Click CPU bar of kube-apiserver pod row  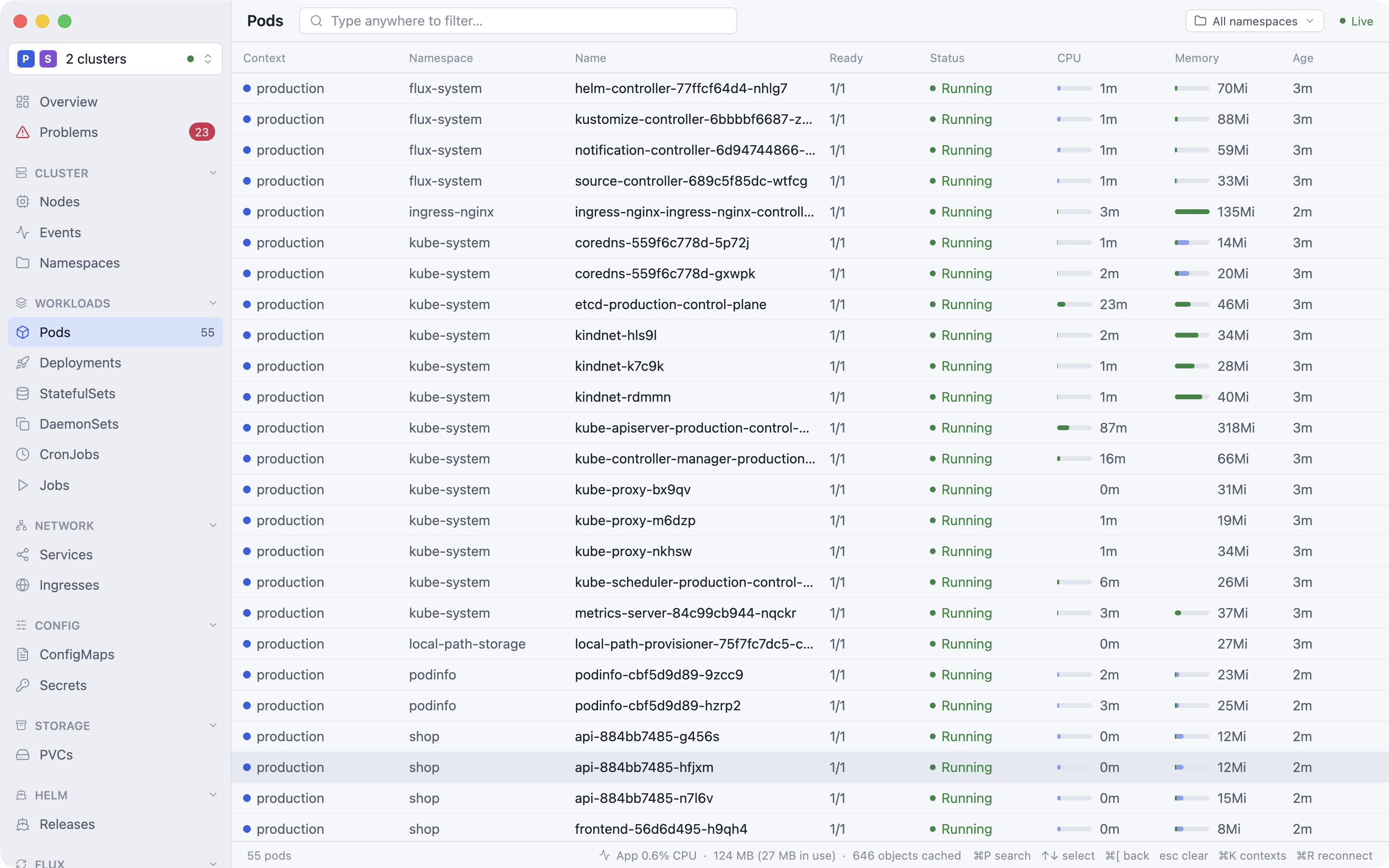pos(1075,428)
